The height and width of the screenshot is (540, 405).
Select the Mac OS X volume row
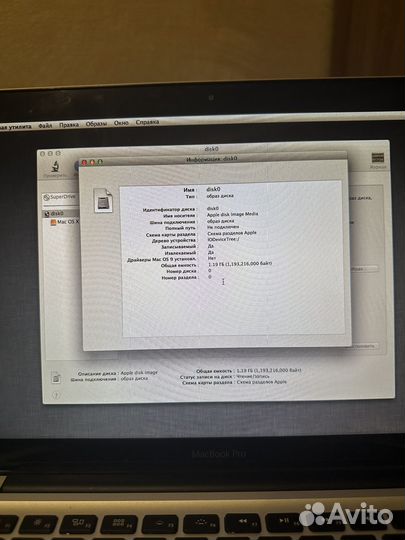point(65,222)
